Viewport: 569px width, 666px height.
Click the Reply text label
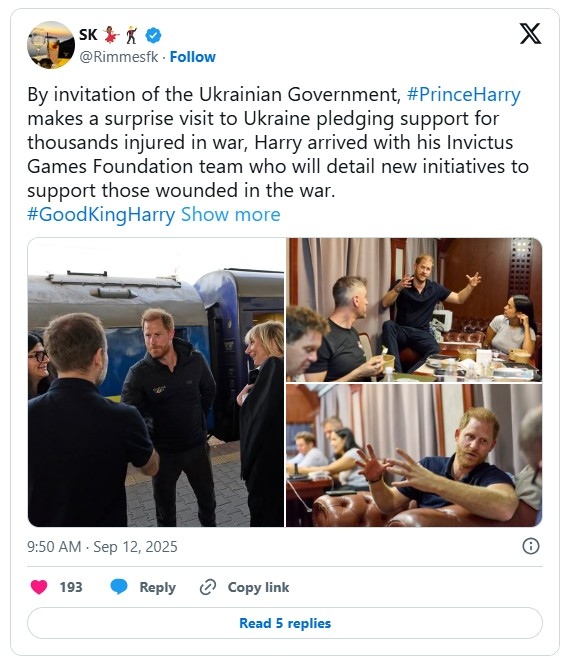click(158, 587)
